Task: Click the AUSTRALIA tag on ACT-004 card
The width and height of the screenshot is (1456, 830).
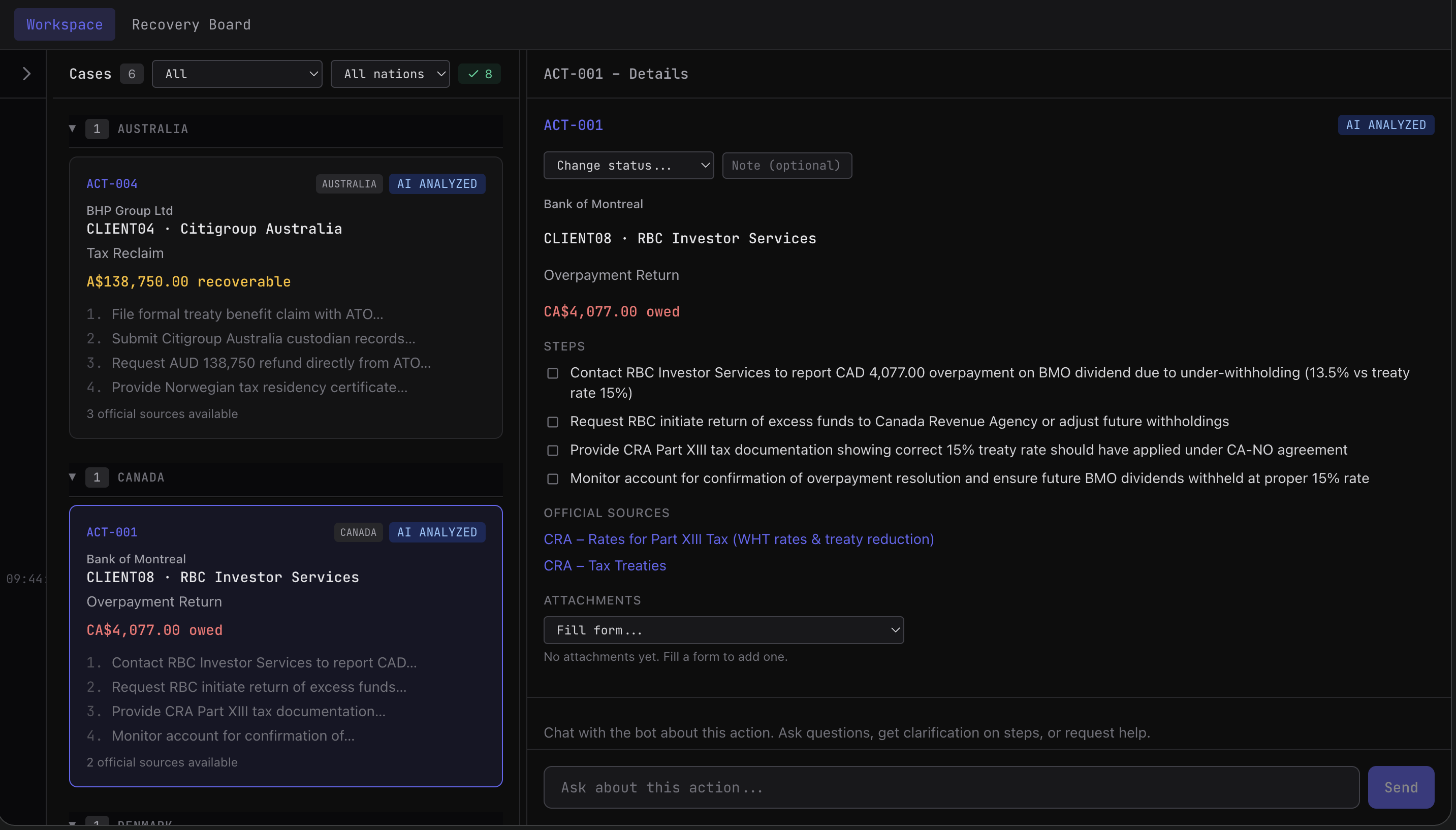Action: (349, 183)
